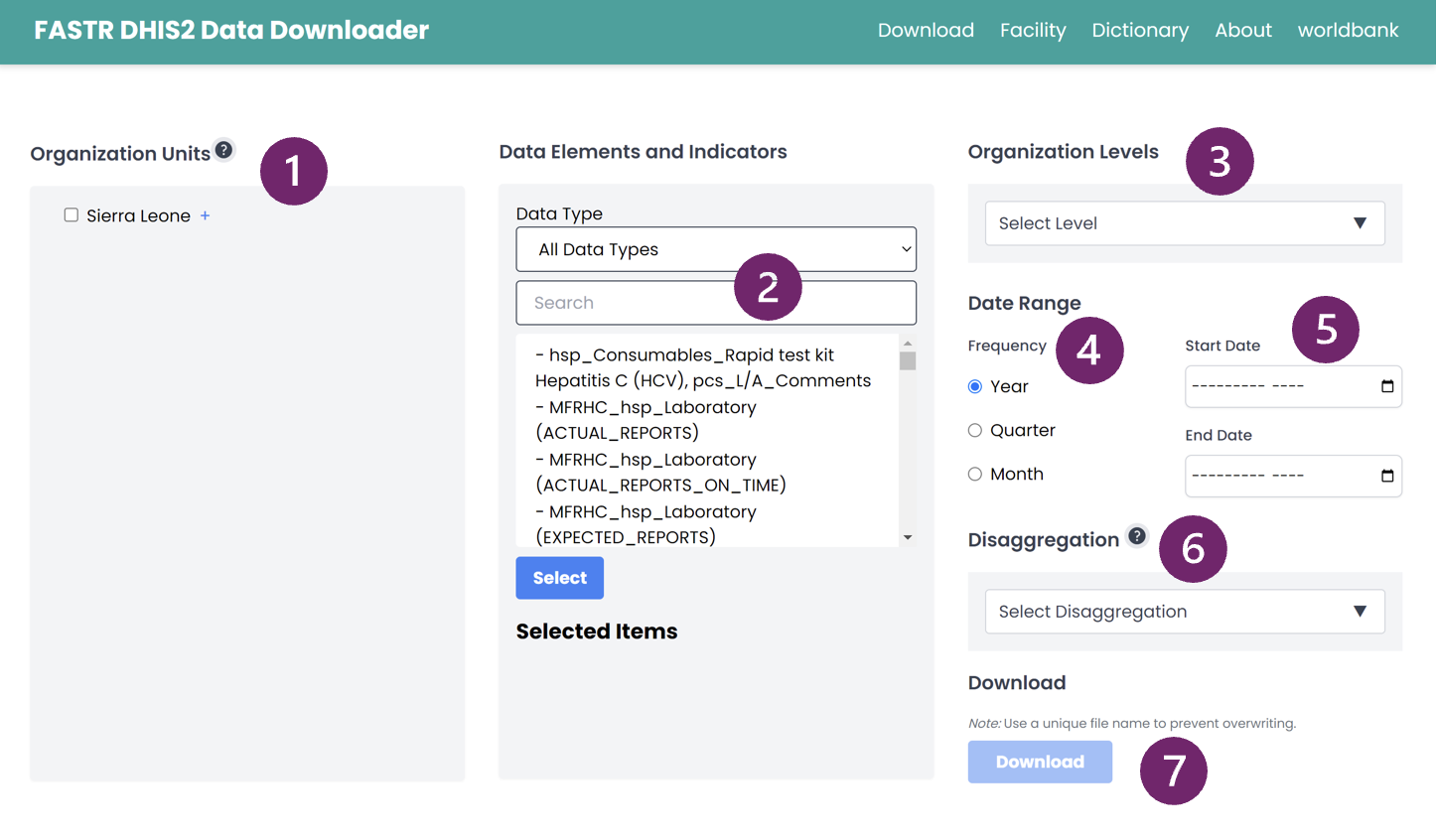Open the Select Level dropdown
Image resolution: width=1436 pixels, height=840 pixels.
tap(1185, 223)
